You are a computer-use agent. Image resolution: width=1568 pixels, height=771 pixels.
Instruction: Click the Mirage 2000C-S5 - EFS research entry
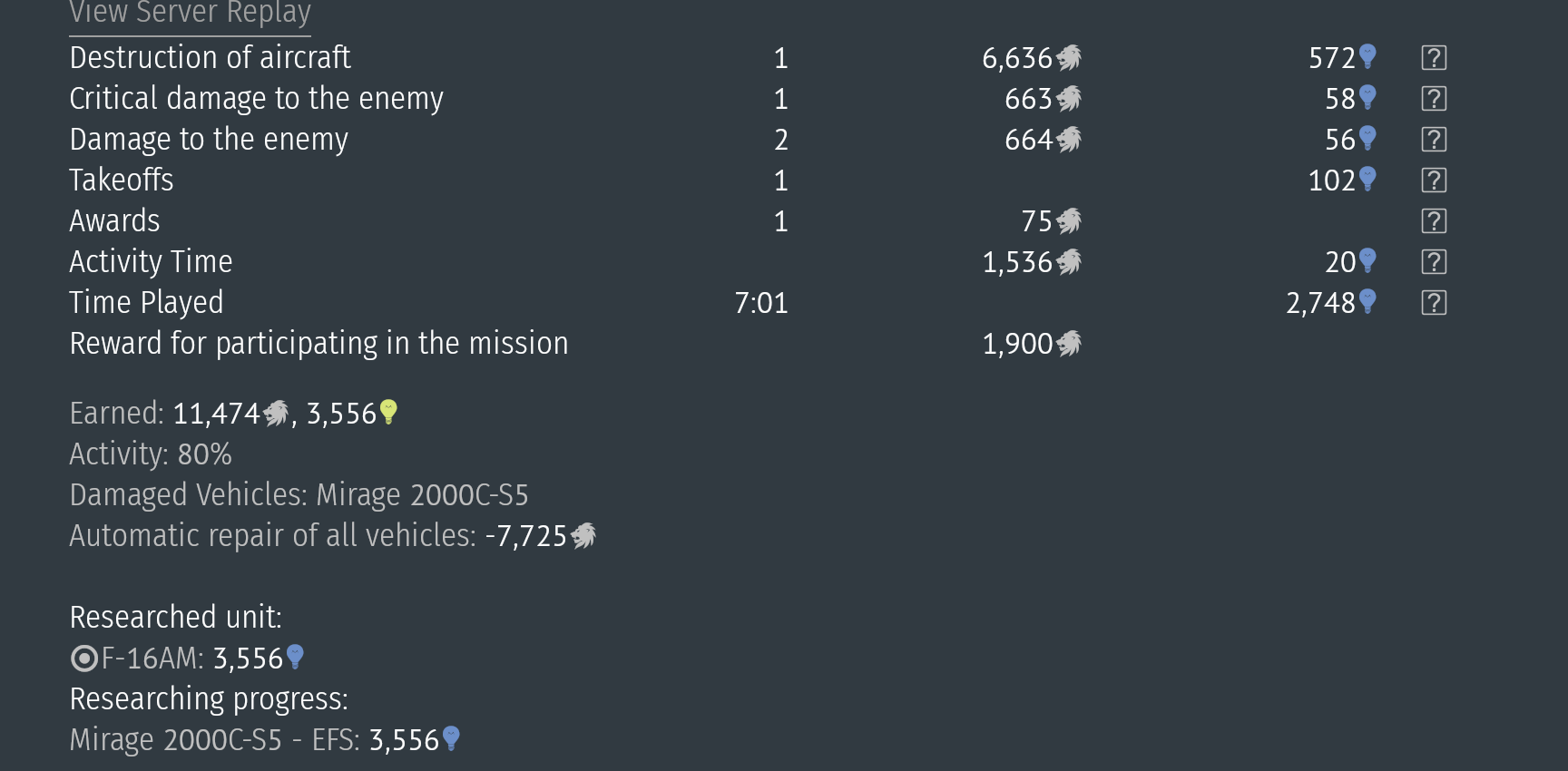(265, 740)
